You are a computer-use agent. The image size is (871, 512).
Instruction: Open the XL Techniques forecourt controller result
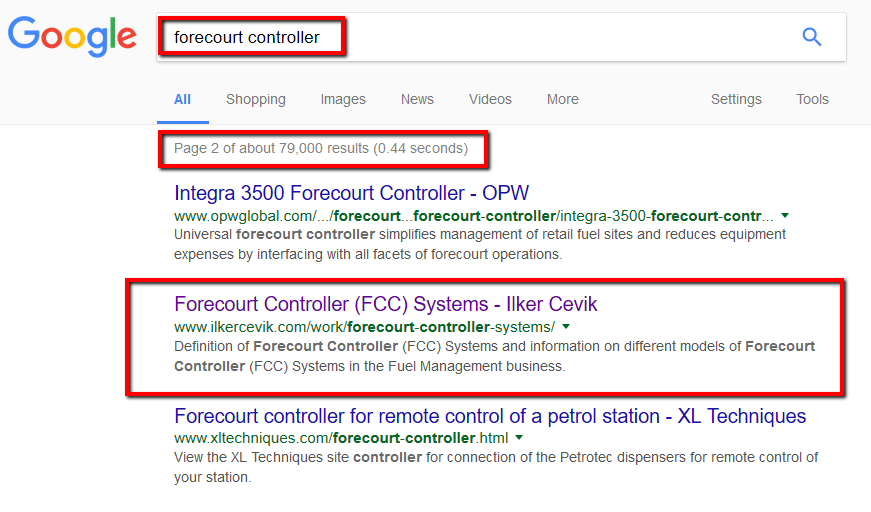click(x=490, y=416)
